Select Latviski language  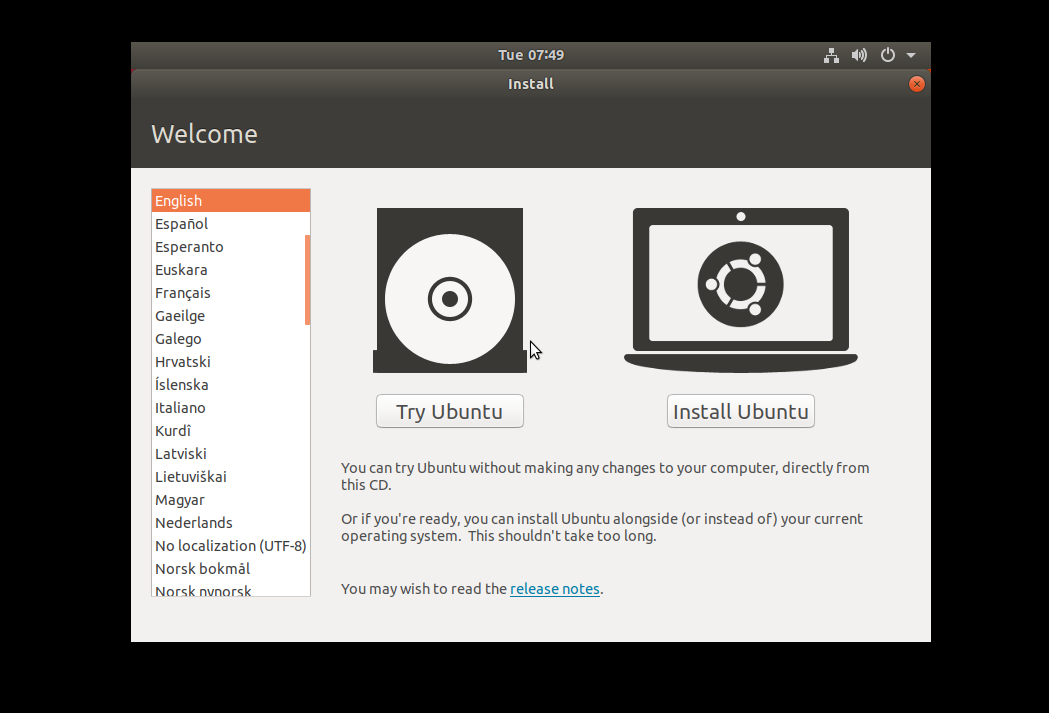(x=229, y=453)
